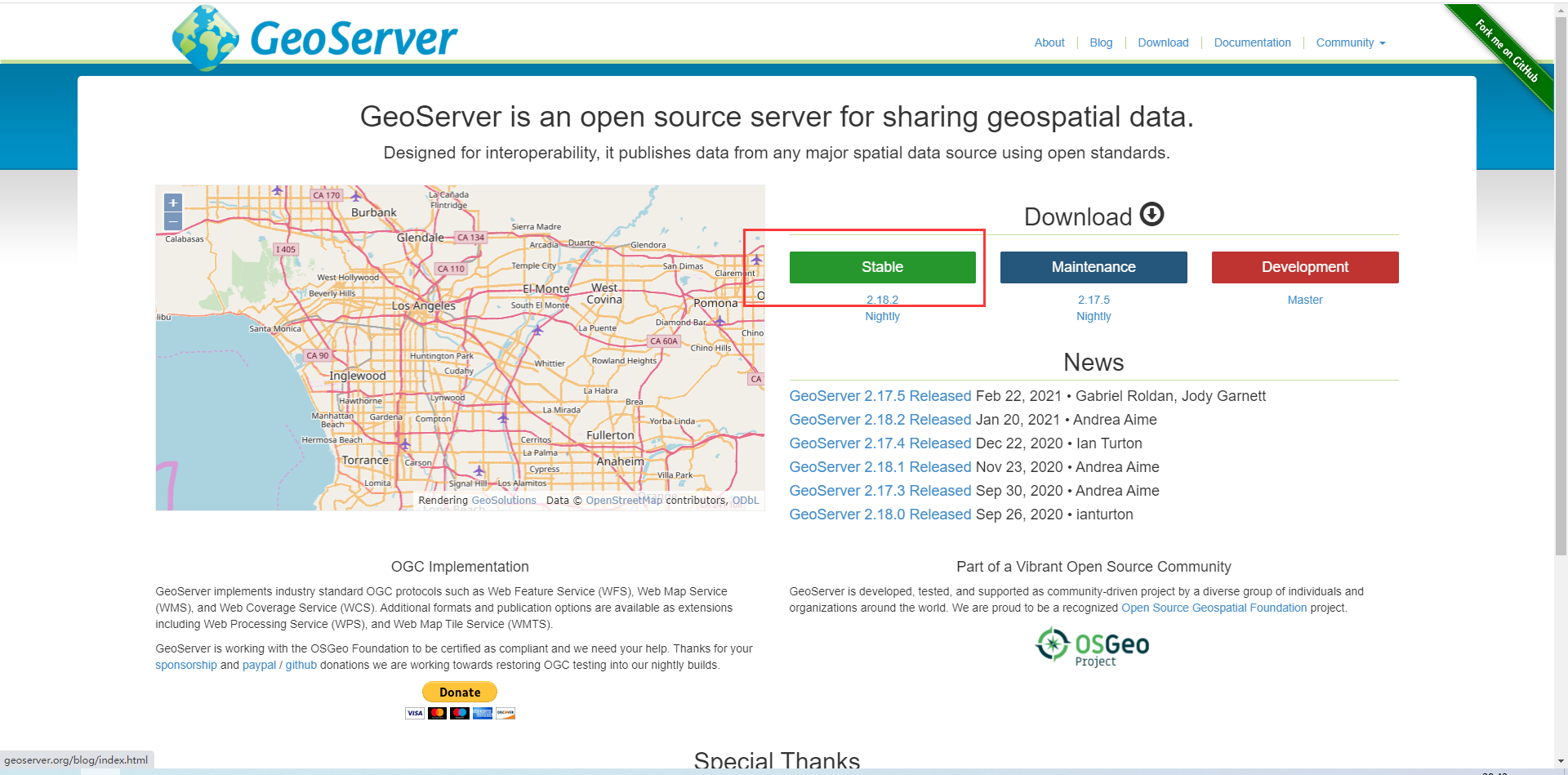Open the About page
1568x775 pixels.
click(1049, 42)
